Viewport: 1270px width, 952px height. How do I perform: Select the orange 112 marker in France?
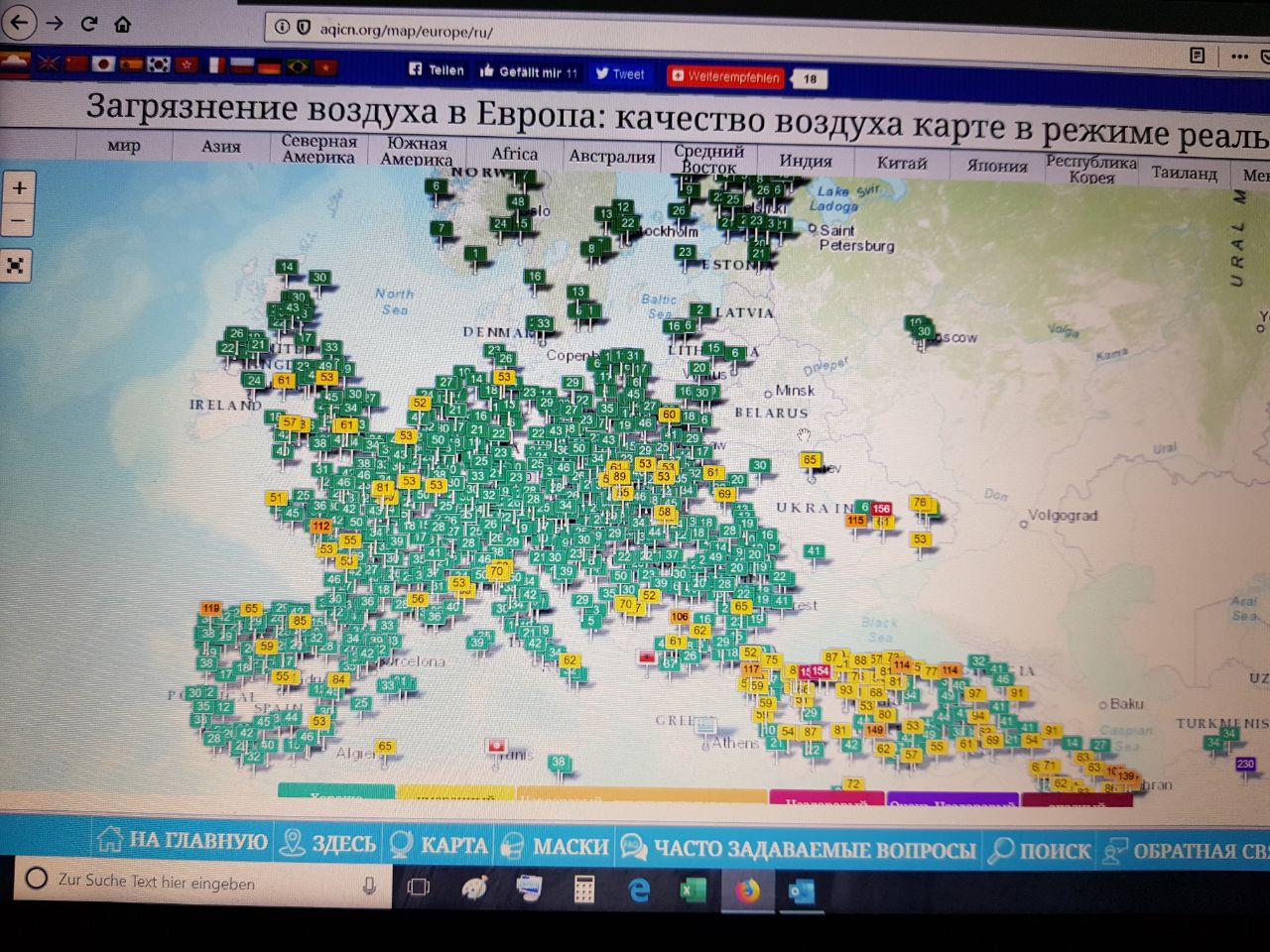320,526
